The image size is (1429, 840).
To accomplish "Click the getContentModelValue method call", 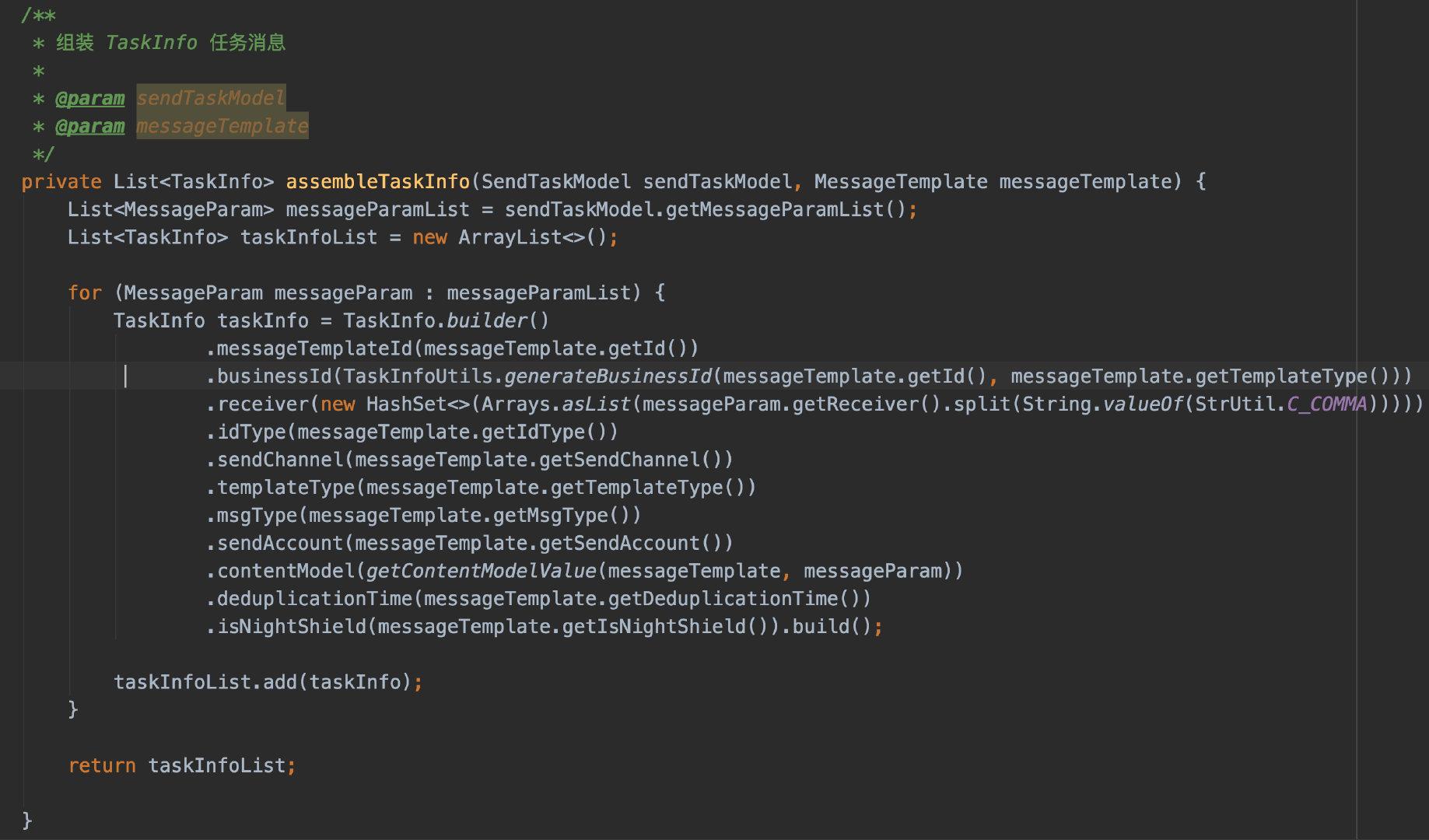I will click(481, 572).
